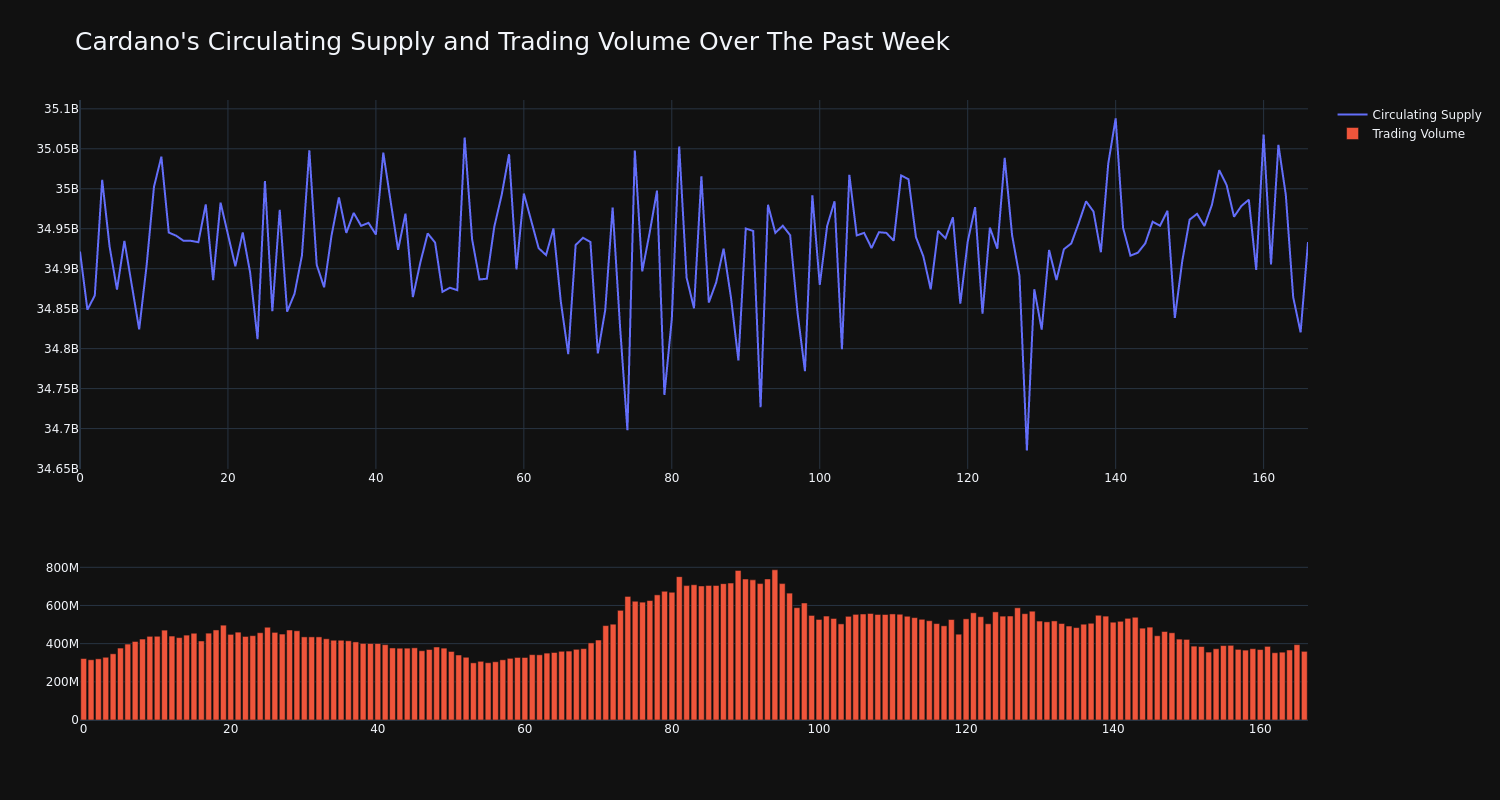Click the supply trough near hour 74
Image resolution: width=1500 pixels, height=800 pixels.
tap(627, 429)
